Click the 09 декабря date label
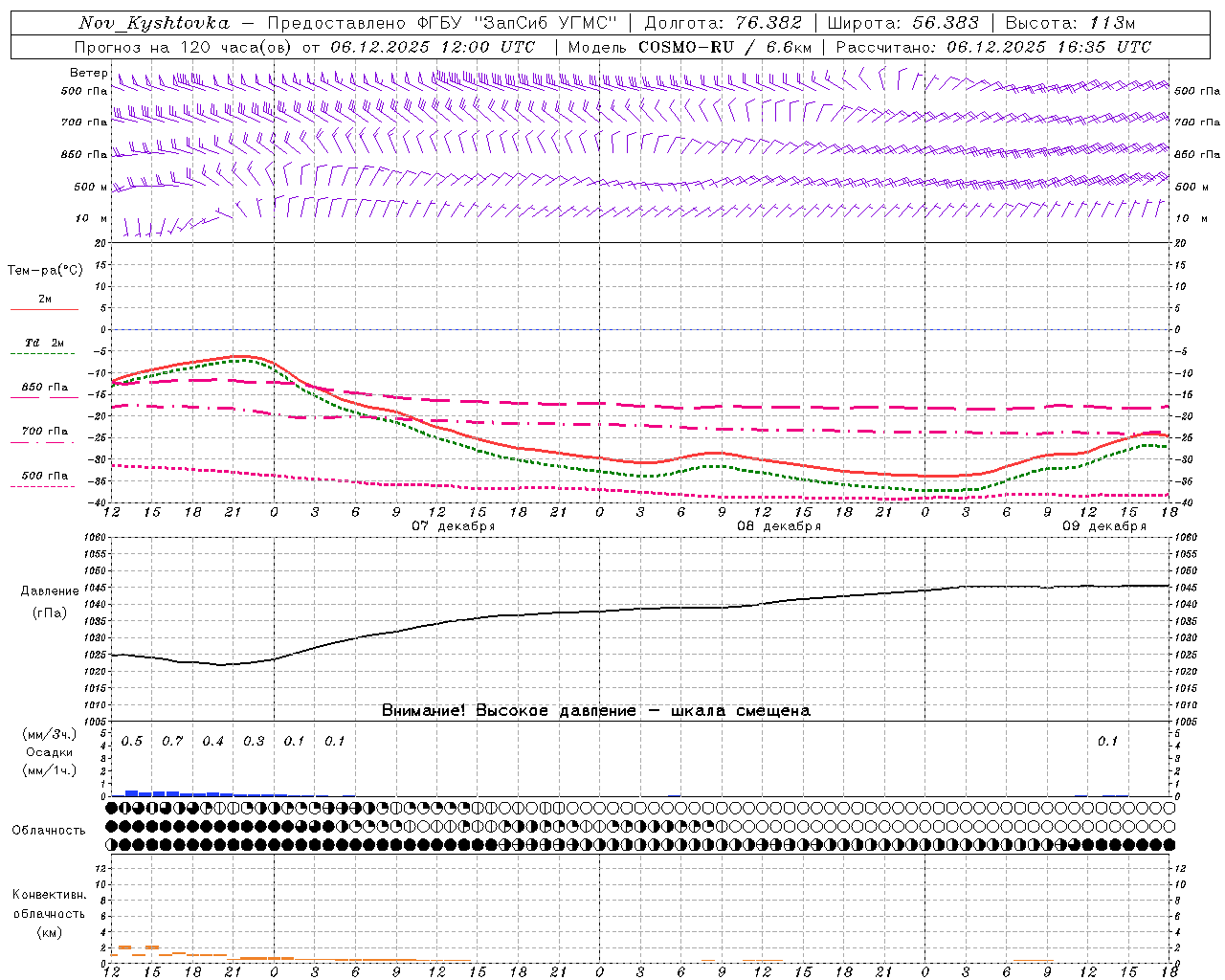 pyautogui.click(x=1104, y=526)
